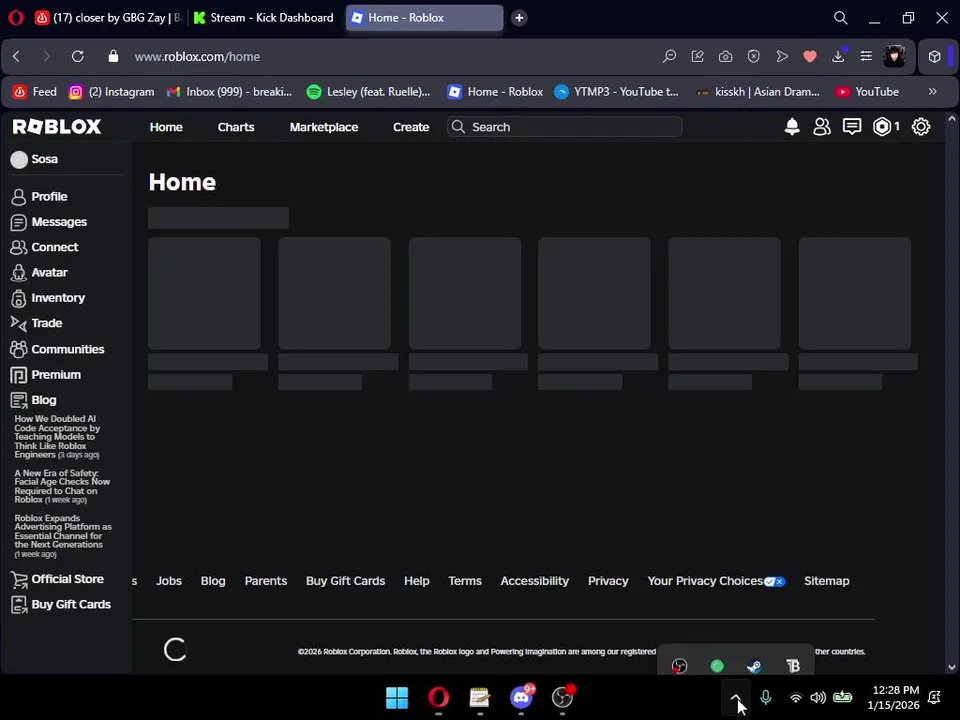Image resolution: width=960 pixels, height=720 pixels.
Task: Click the Roblox logo
Action: coord(57,127)
